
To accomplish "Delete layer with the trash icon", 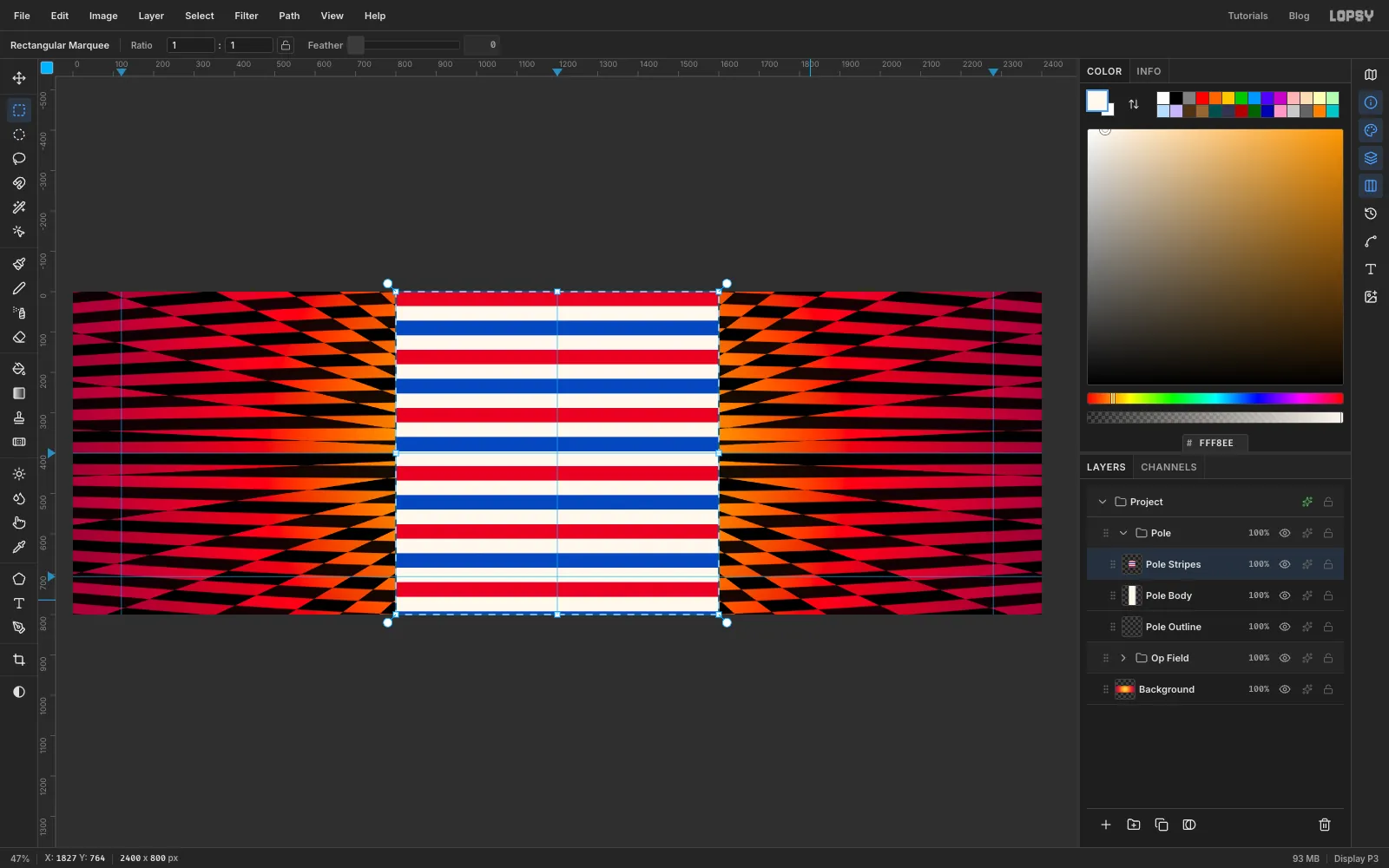I will (1325, 825).
